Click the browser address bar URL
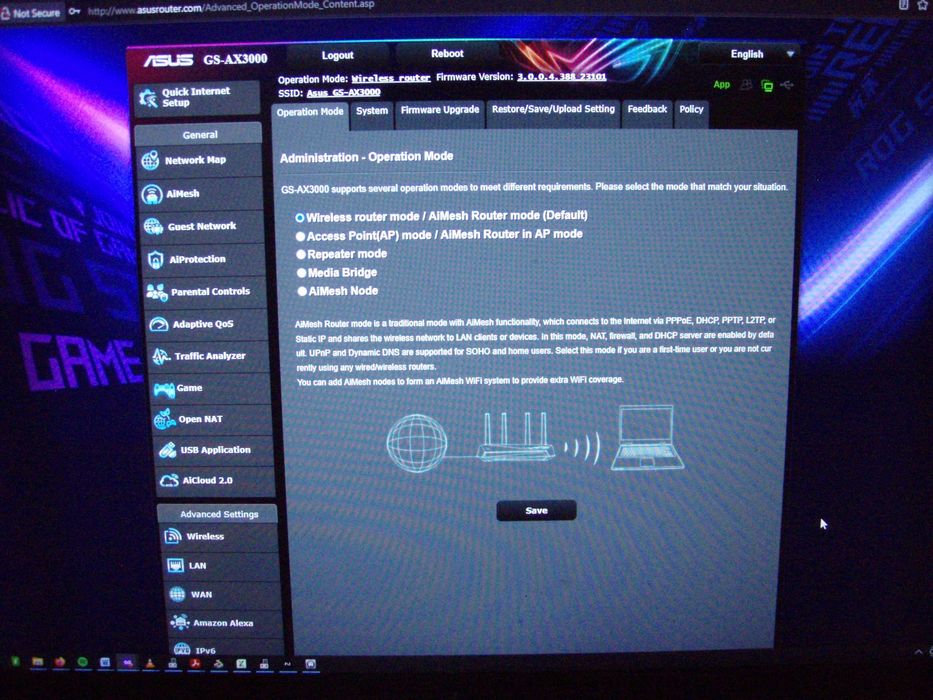 point(231,7)
